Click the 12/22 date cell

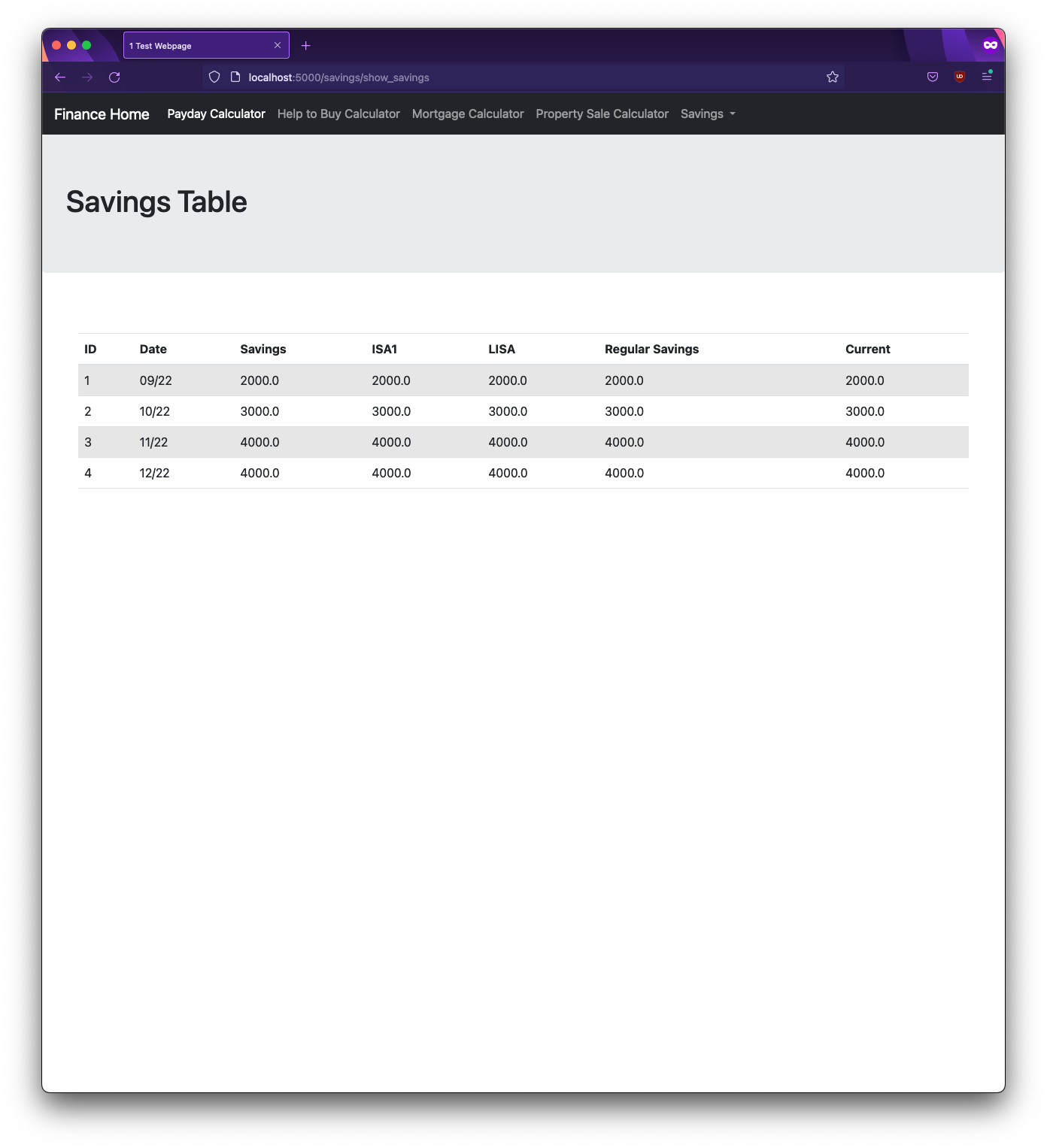pos(155,474)
